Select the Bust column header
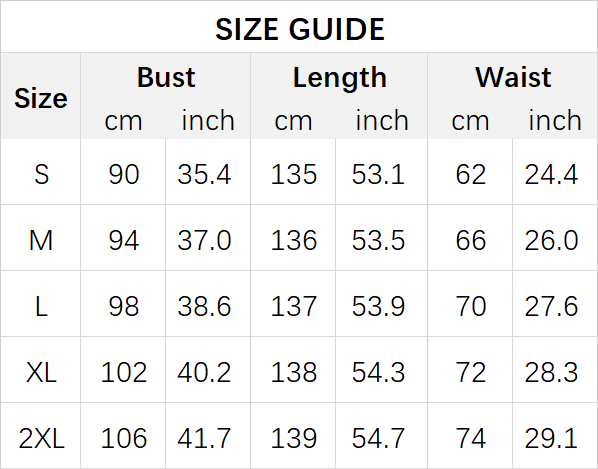 [x=166, y=77]
